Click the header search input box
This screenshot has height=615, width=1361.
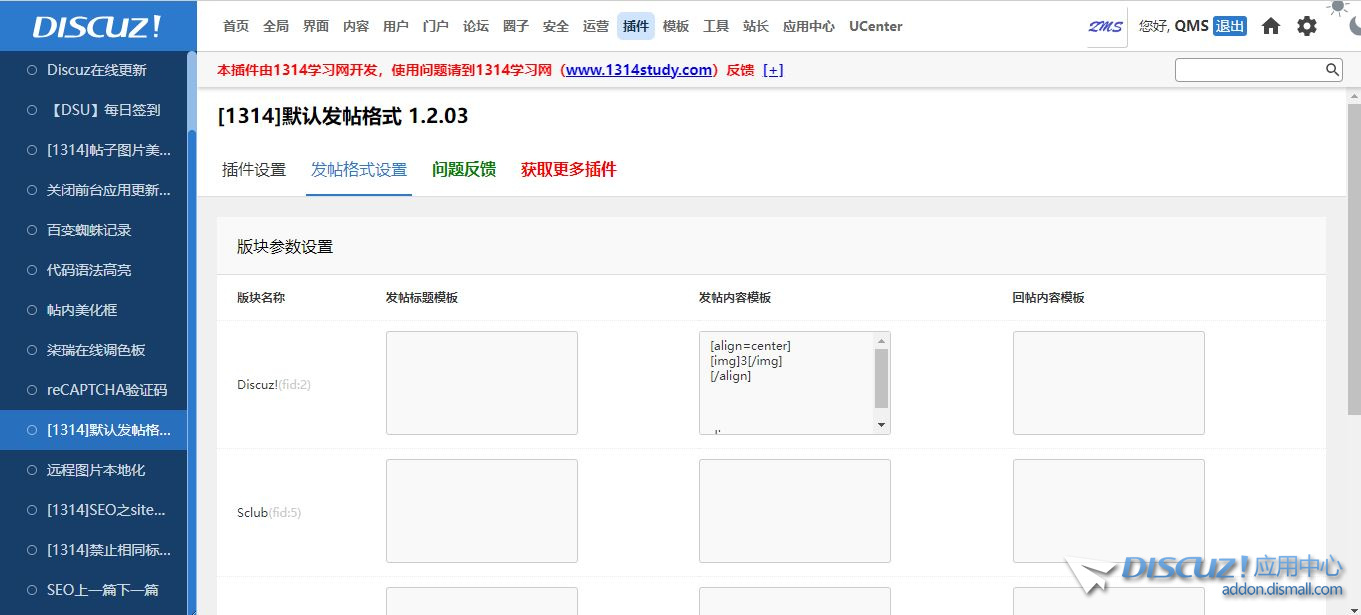(1250, 70)
